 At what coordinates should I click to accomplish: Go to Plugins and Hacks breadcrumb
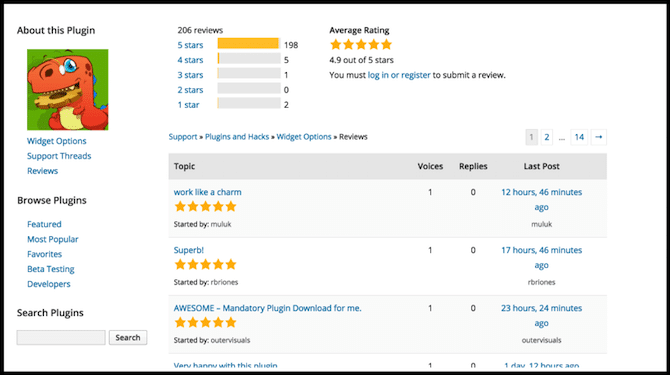(x=237, y=137)
